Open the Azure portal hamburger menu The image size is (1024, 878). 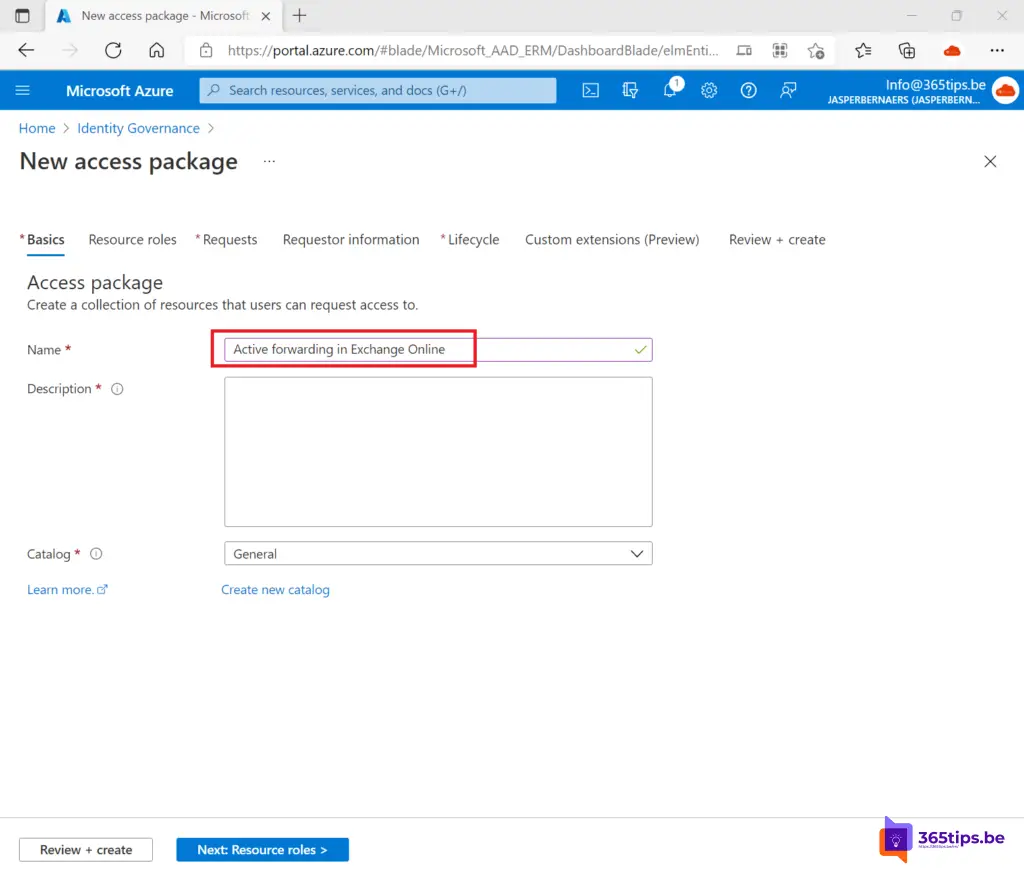click(x=23, y=90)
